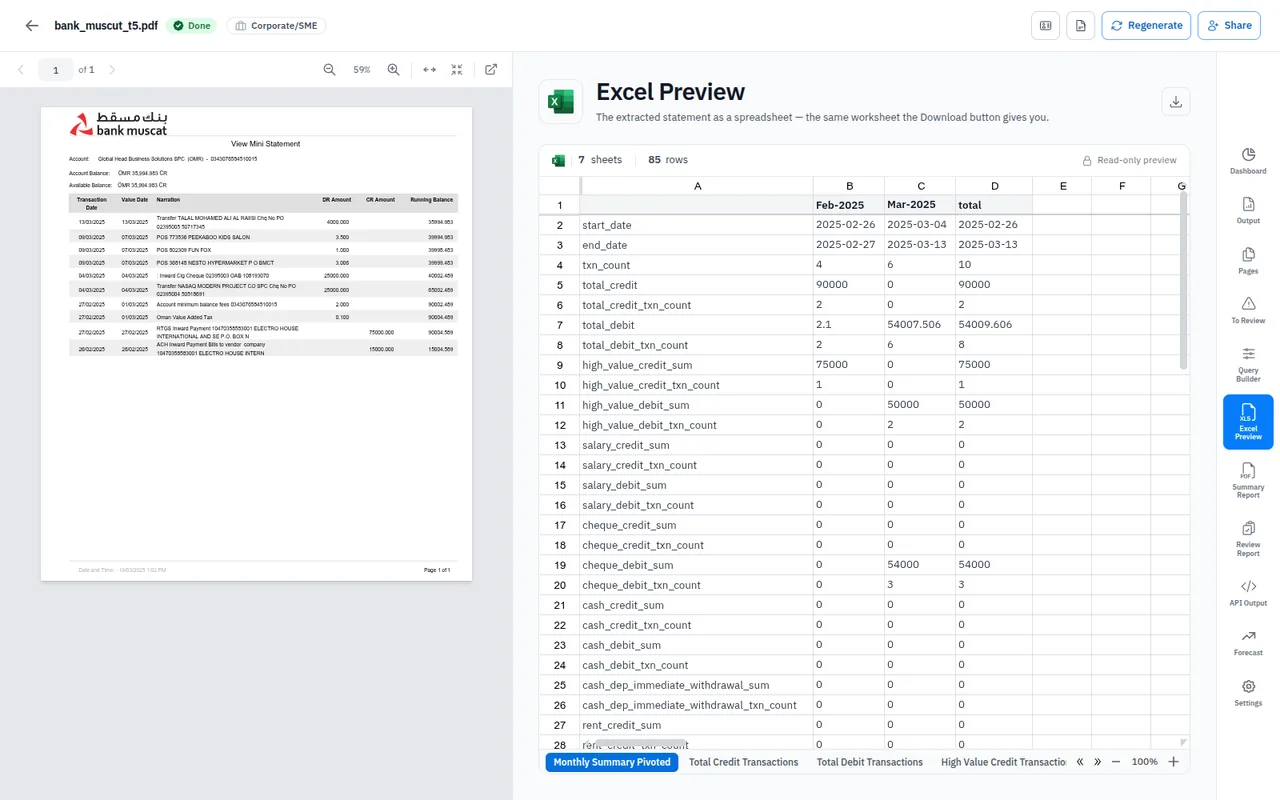This screenshot has width=1280, height=800.
Task: Open the Pages sidebar item
Action: (x=1248, y=261)
